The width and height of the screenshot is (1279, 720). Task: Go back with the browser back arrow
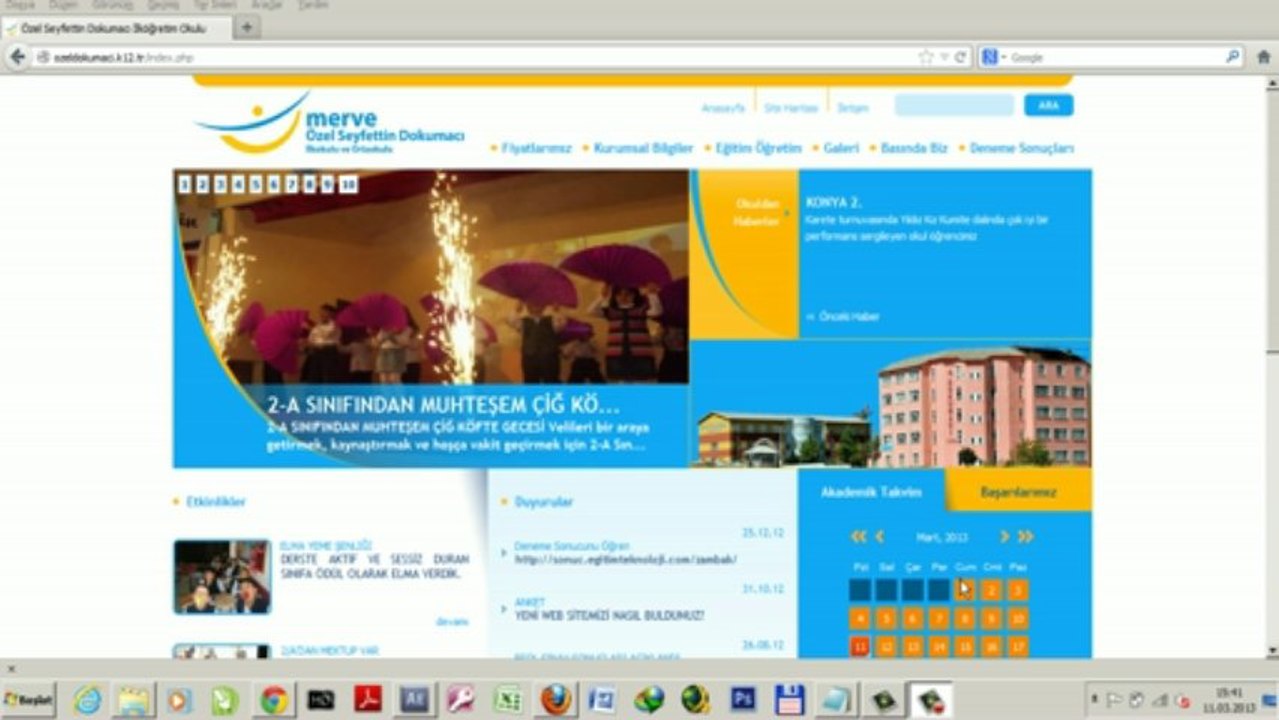coord(17,57)
